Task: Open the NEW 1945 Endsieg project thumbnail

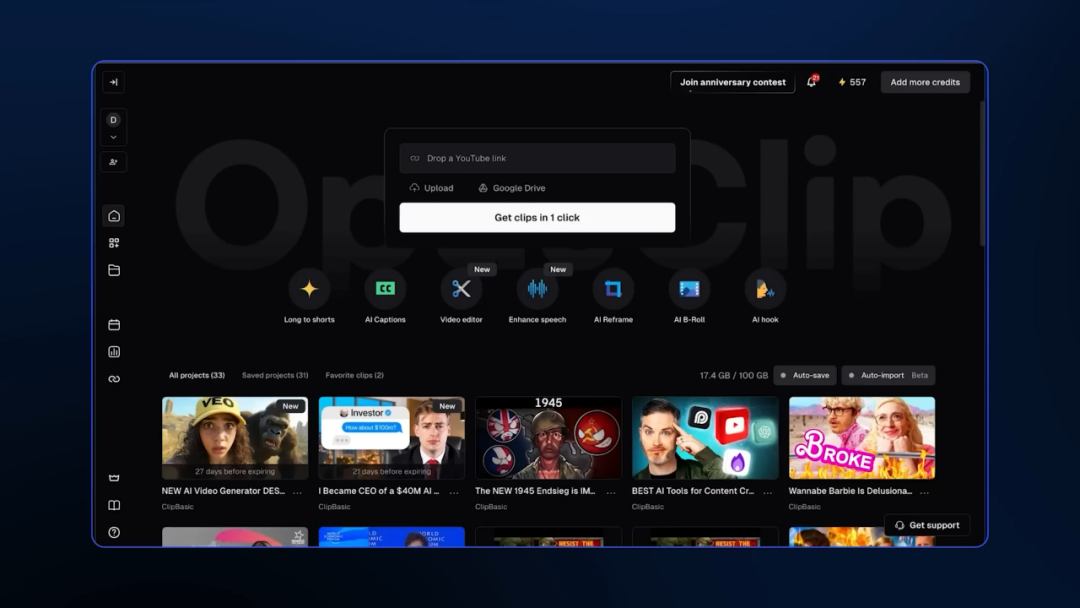Action: [x=548, y=438]
